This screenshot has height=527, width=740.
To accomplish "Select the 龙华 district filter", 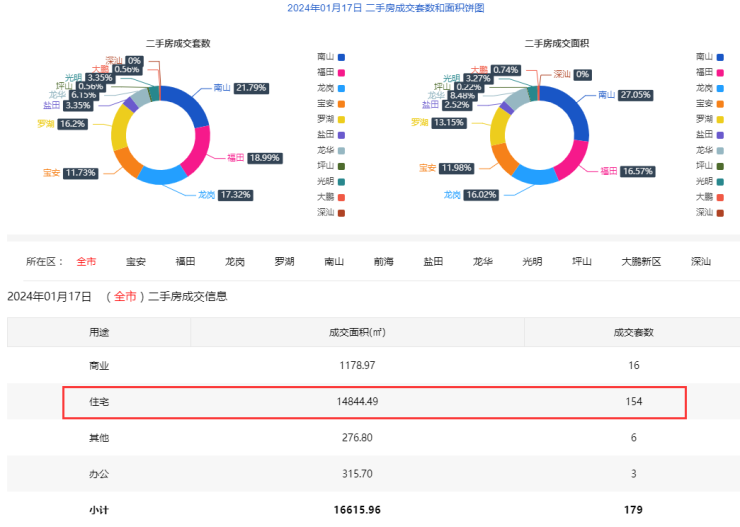I will click(x=483, y=261).
